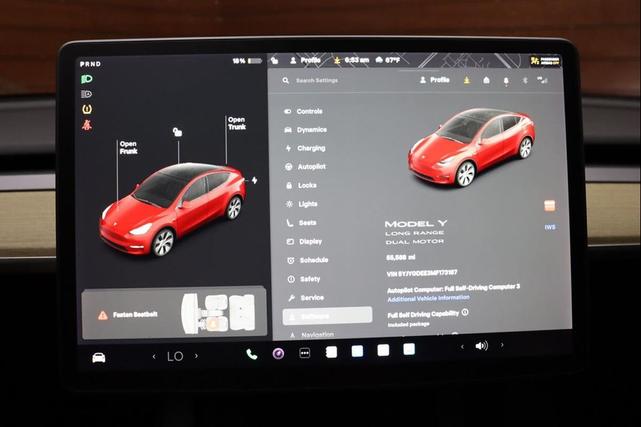Open the Autopilot settings menu
Image resolution: width=641 pixels, height=427 pixels.
tap(305, 167)
